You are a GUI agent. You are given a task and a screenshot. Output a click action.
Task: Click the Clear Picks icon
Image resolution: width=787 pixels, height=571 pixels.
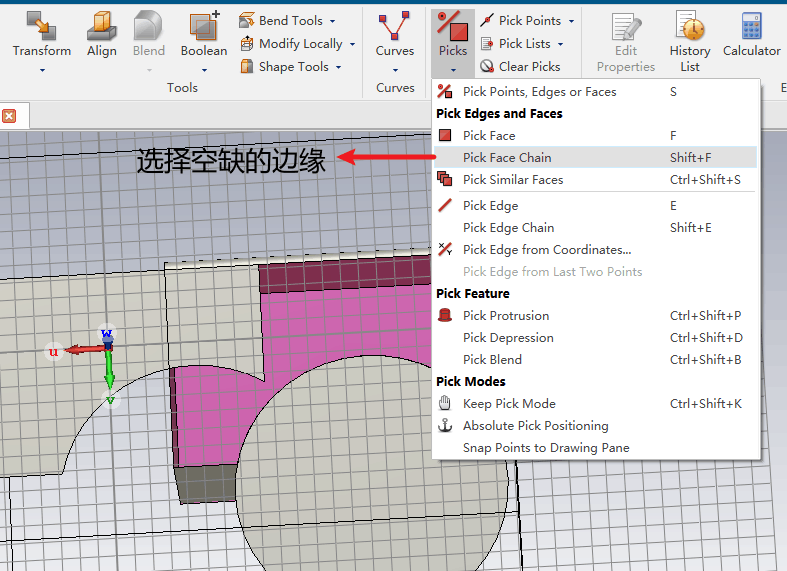click(486, 66)
